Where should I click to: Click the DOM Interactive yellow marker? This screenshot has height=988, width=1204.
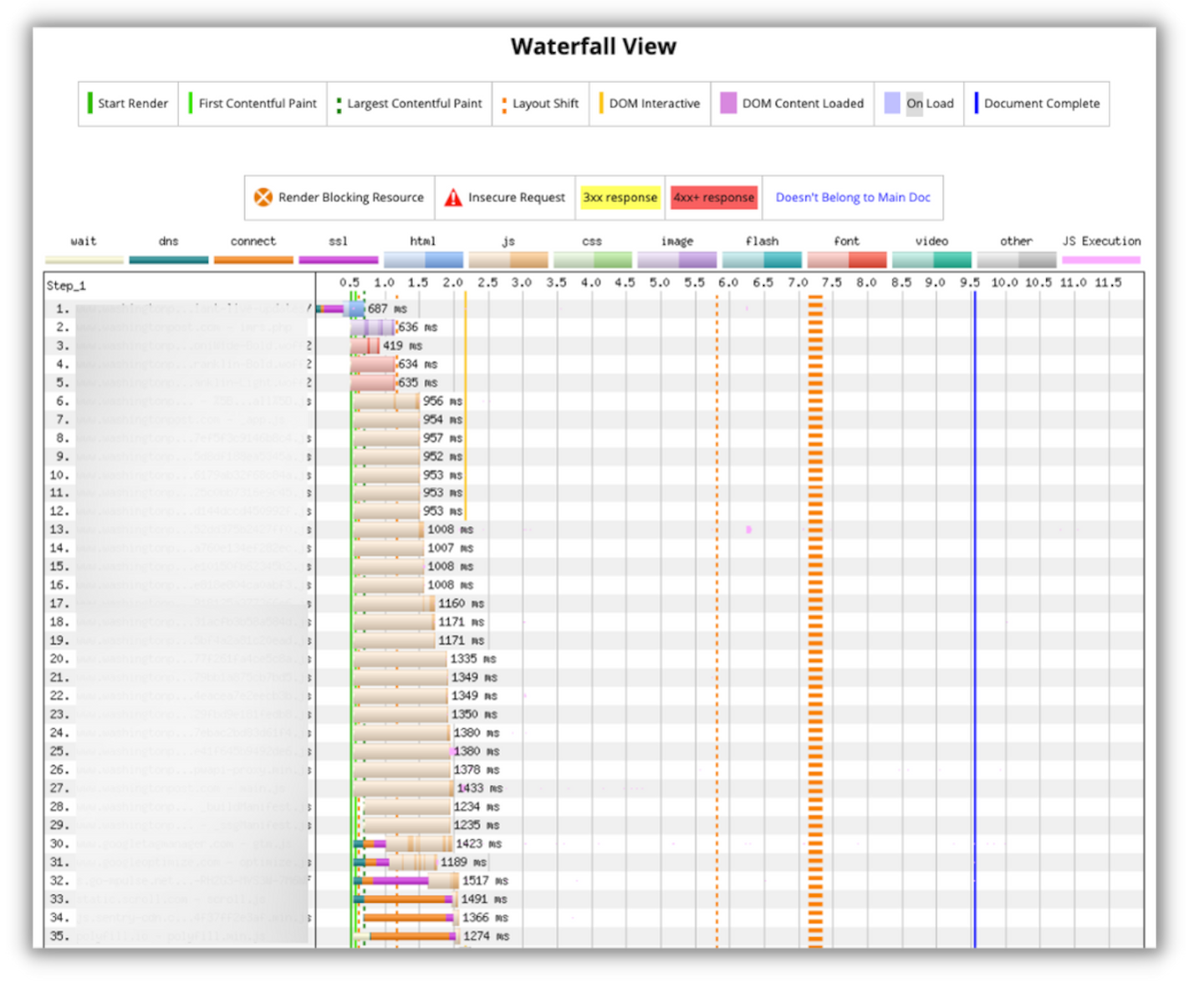click(x=601, y=103)
